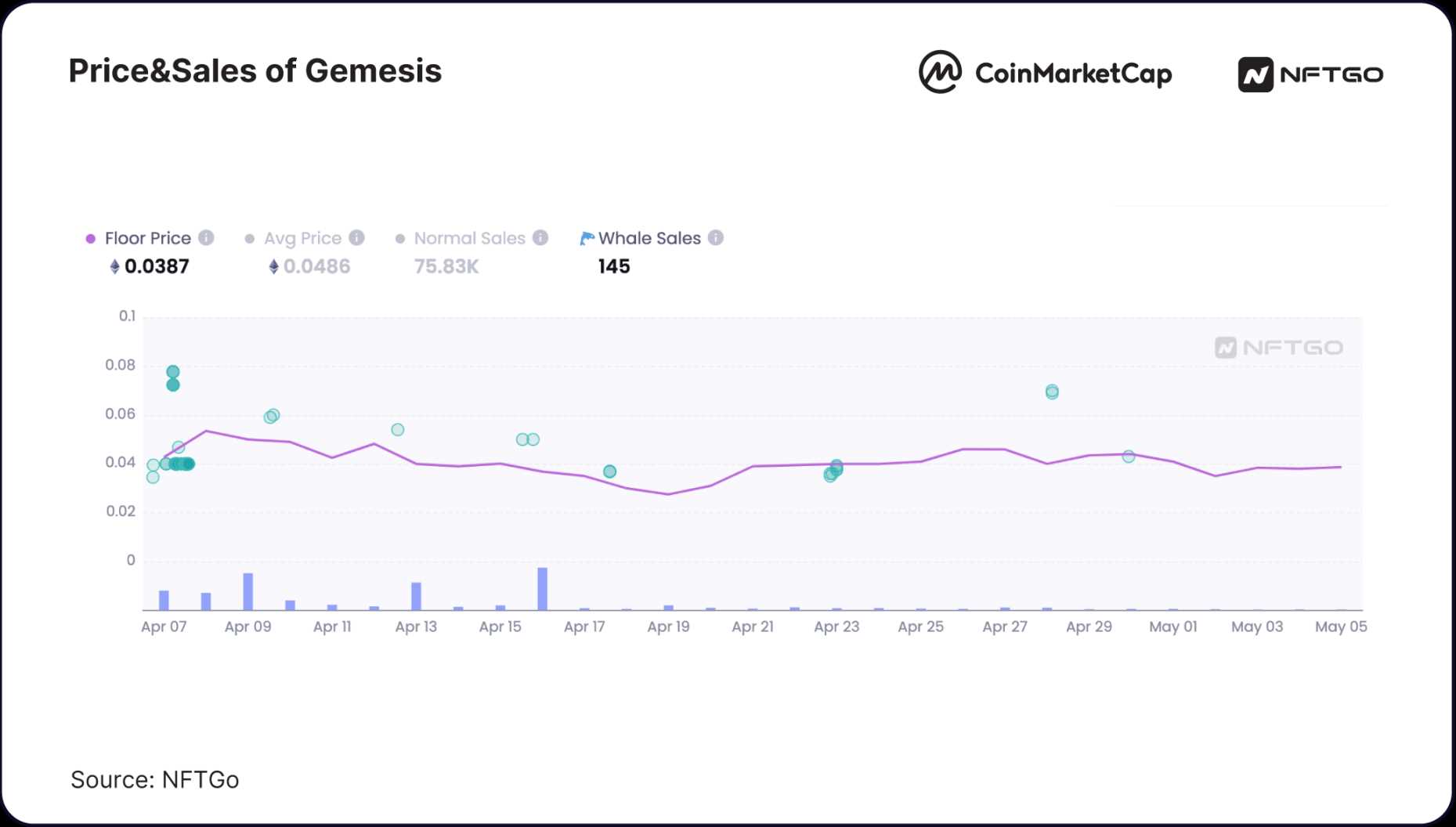Toggle the Floor Price legend series
Screen dimensions: 1456x827
click(147, 238)
